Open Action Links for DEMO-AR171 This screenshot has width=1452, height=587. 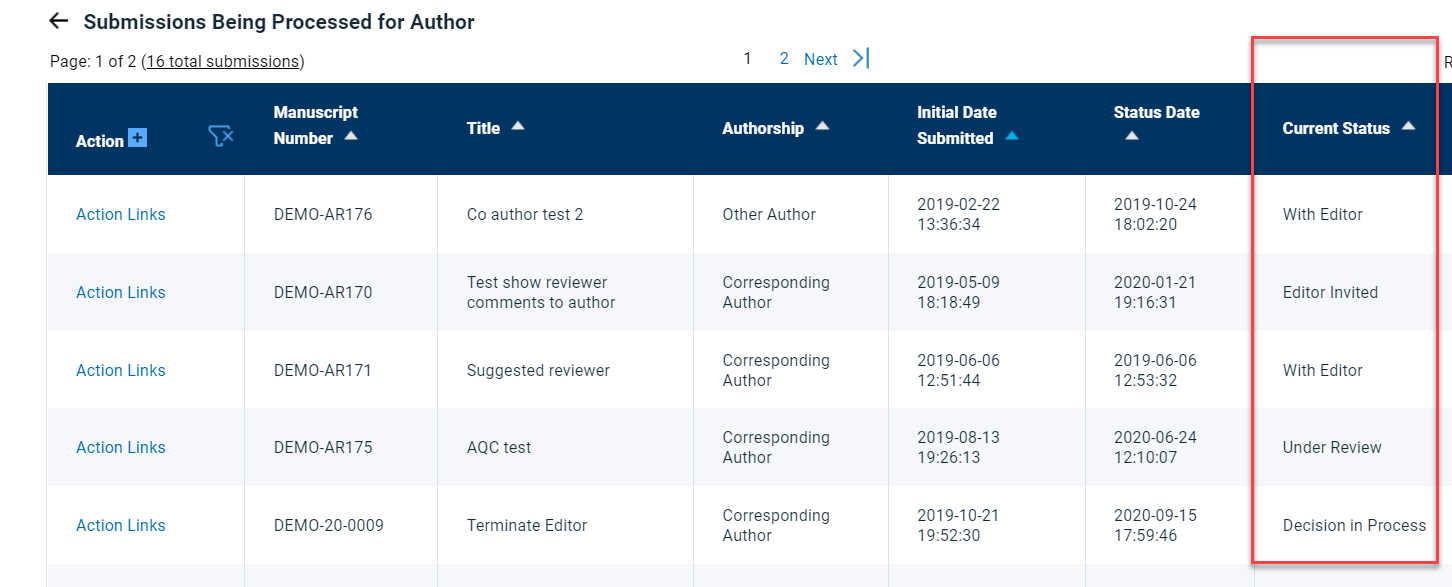[x=121, y=370]
